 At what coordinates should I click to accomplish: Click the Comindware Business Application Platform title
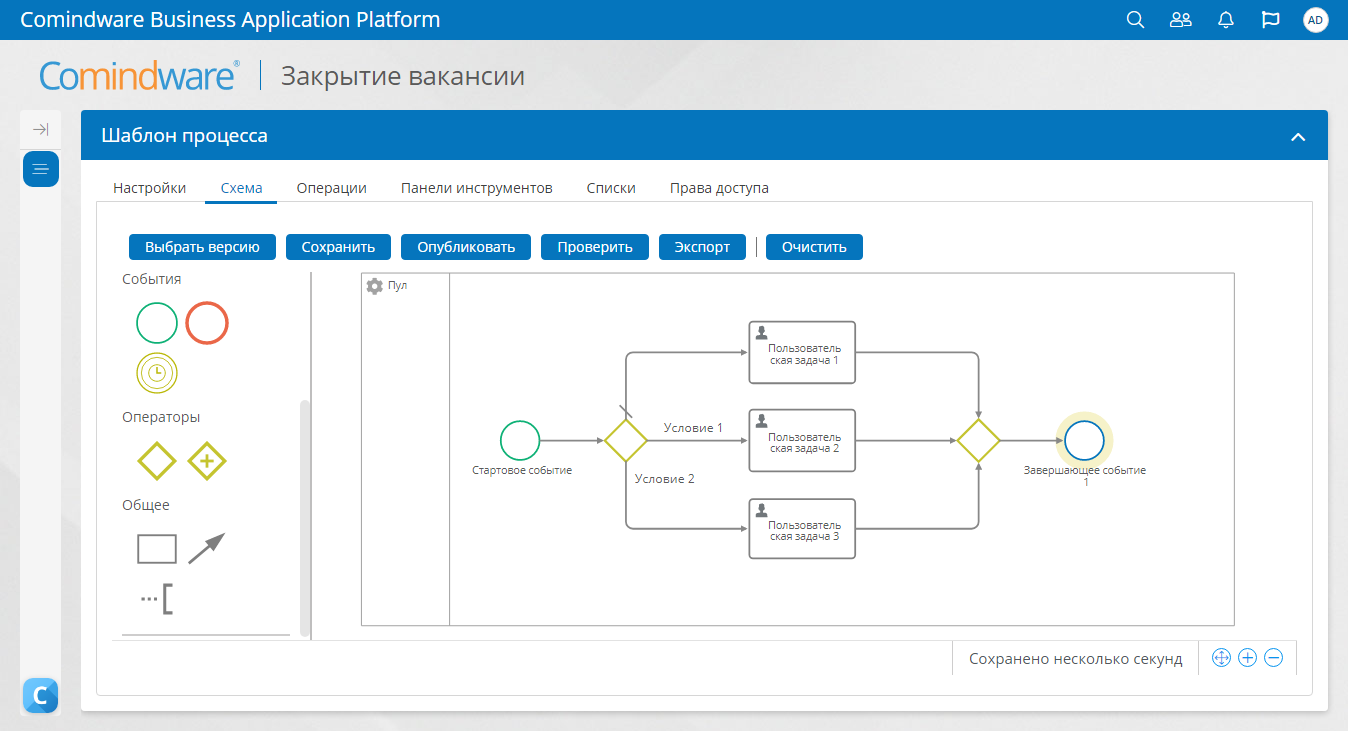(x=230, y=20)
